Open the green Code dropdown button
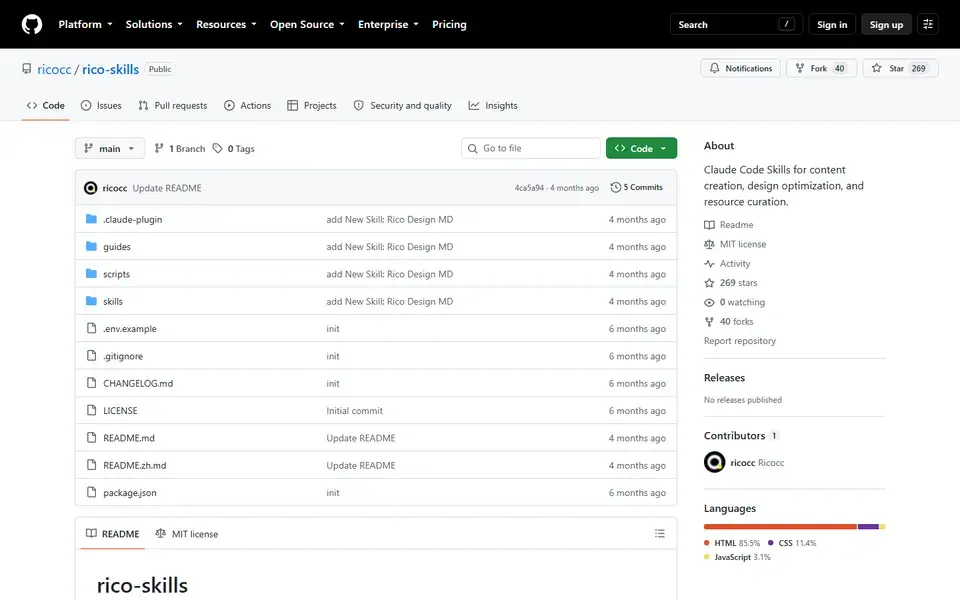This screenshot has width=960, height=600. tap(641, 148)
